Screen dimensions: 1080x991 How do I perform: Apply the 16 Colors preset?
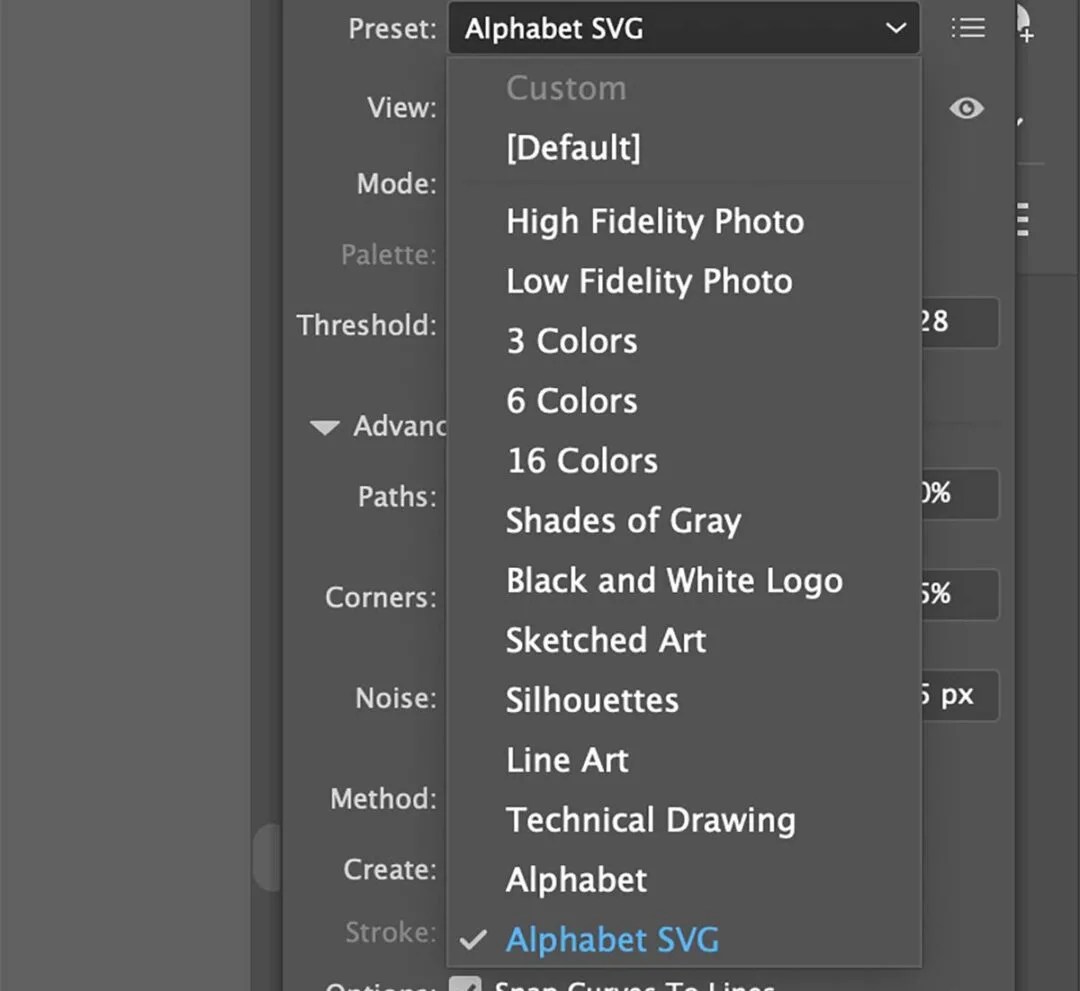[x=582, y=461]
